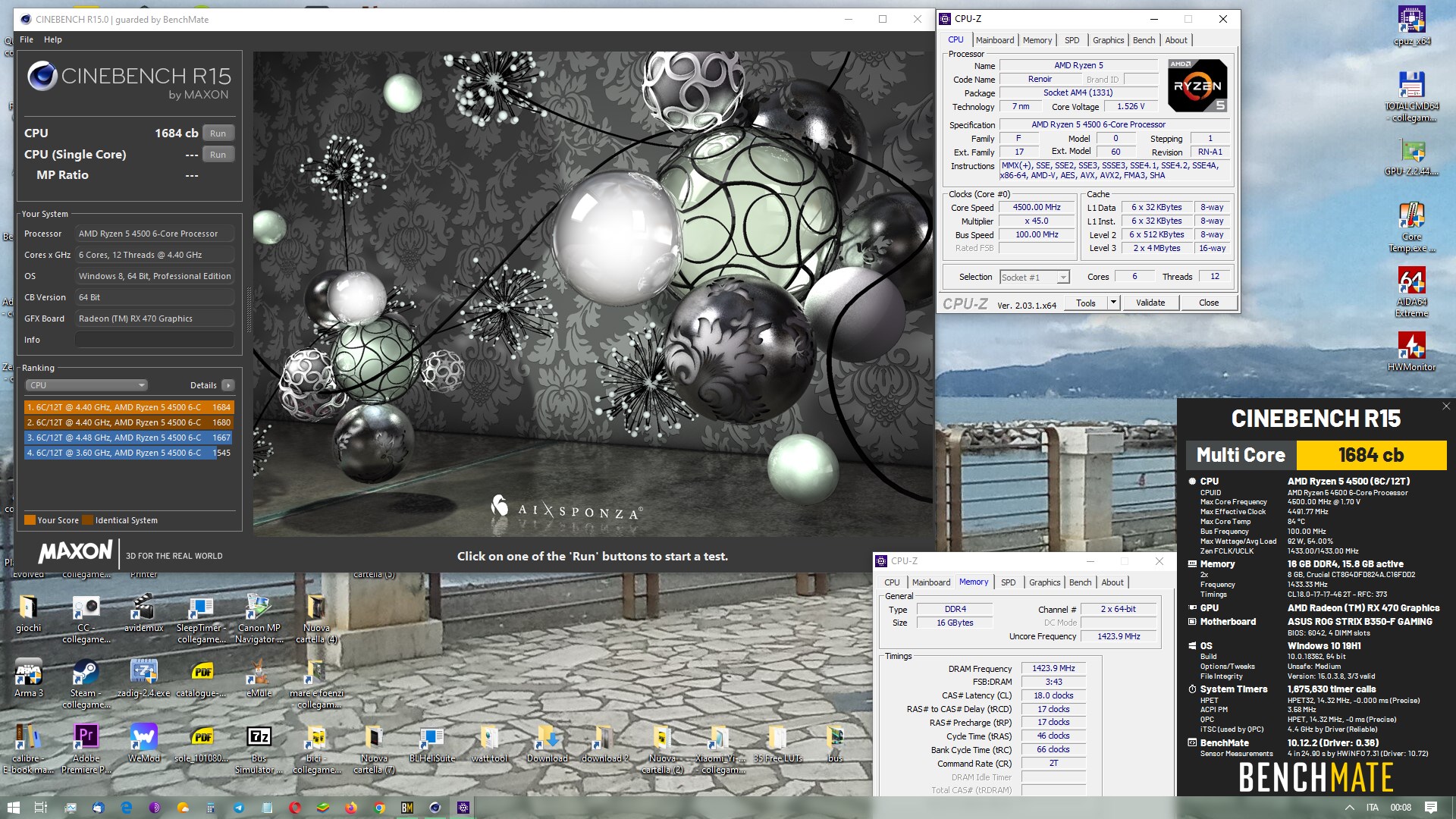Show hidden system tray icons chevron
Screen dimensions: 1456x819
coord(1349,808)
